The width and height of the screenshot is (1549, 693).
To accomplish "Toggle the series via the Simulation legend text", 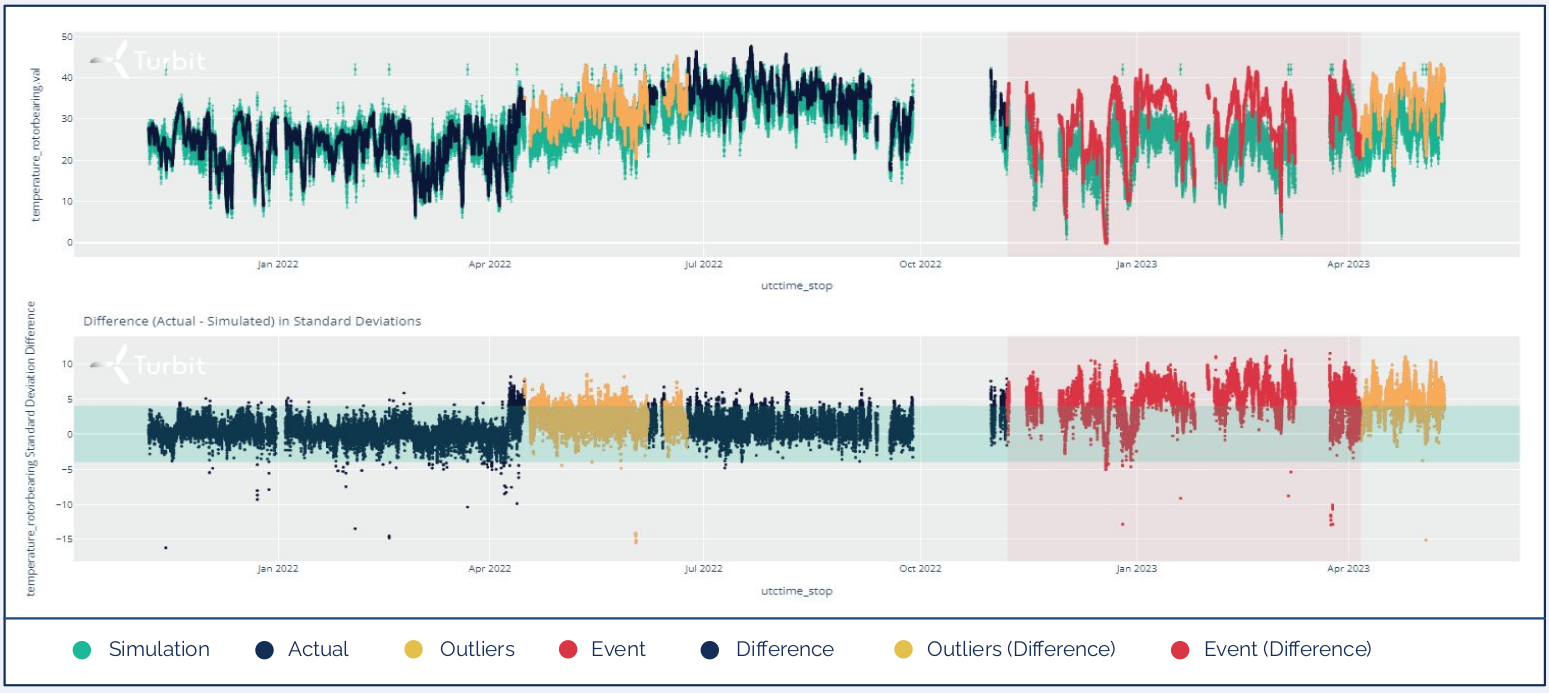I will (159, 650).
